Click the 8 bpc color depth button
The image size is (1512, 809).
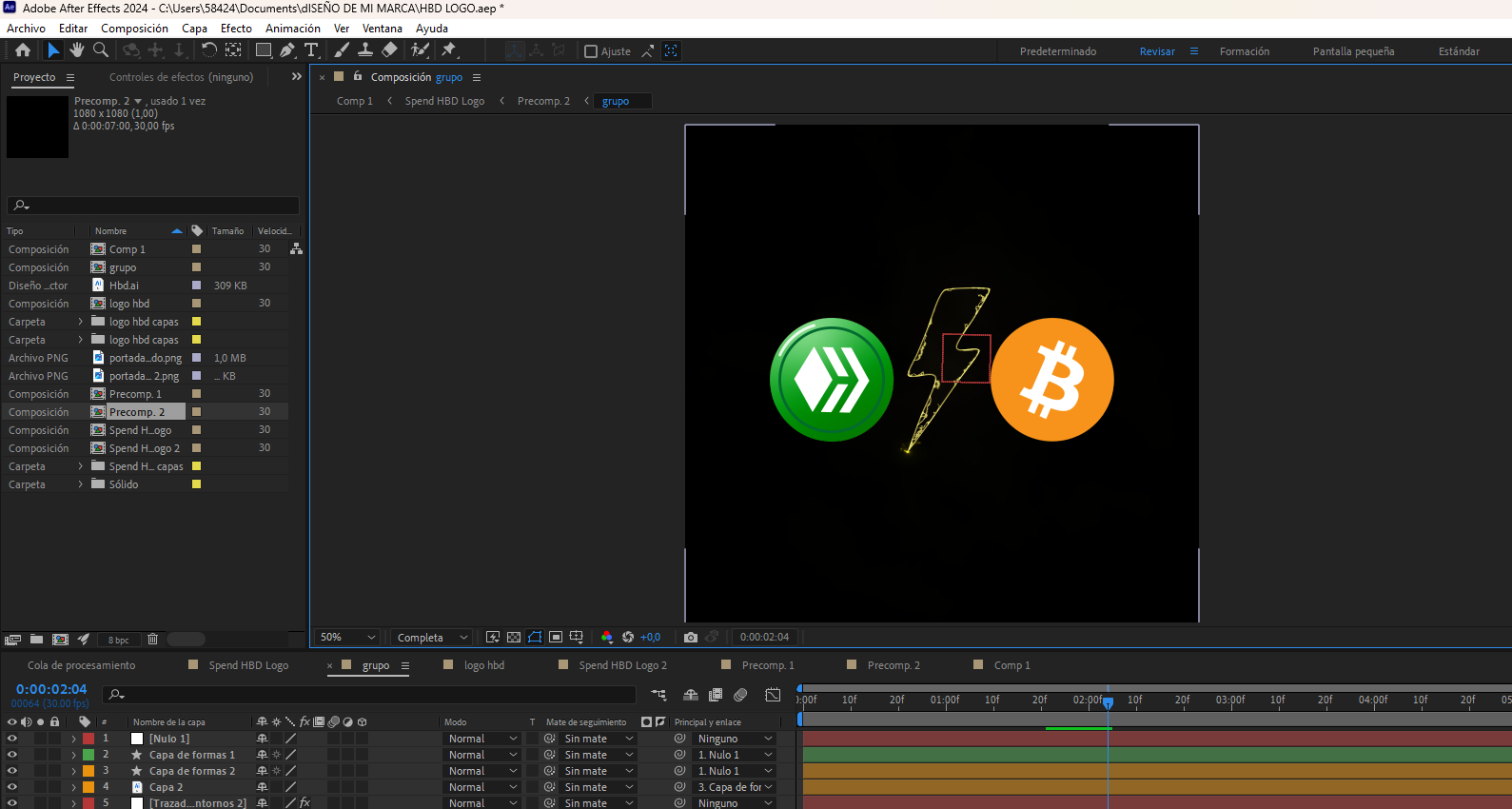point(119,641)
